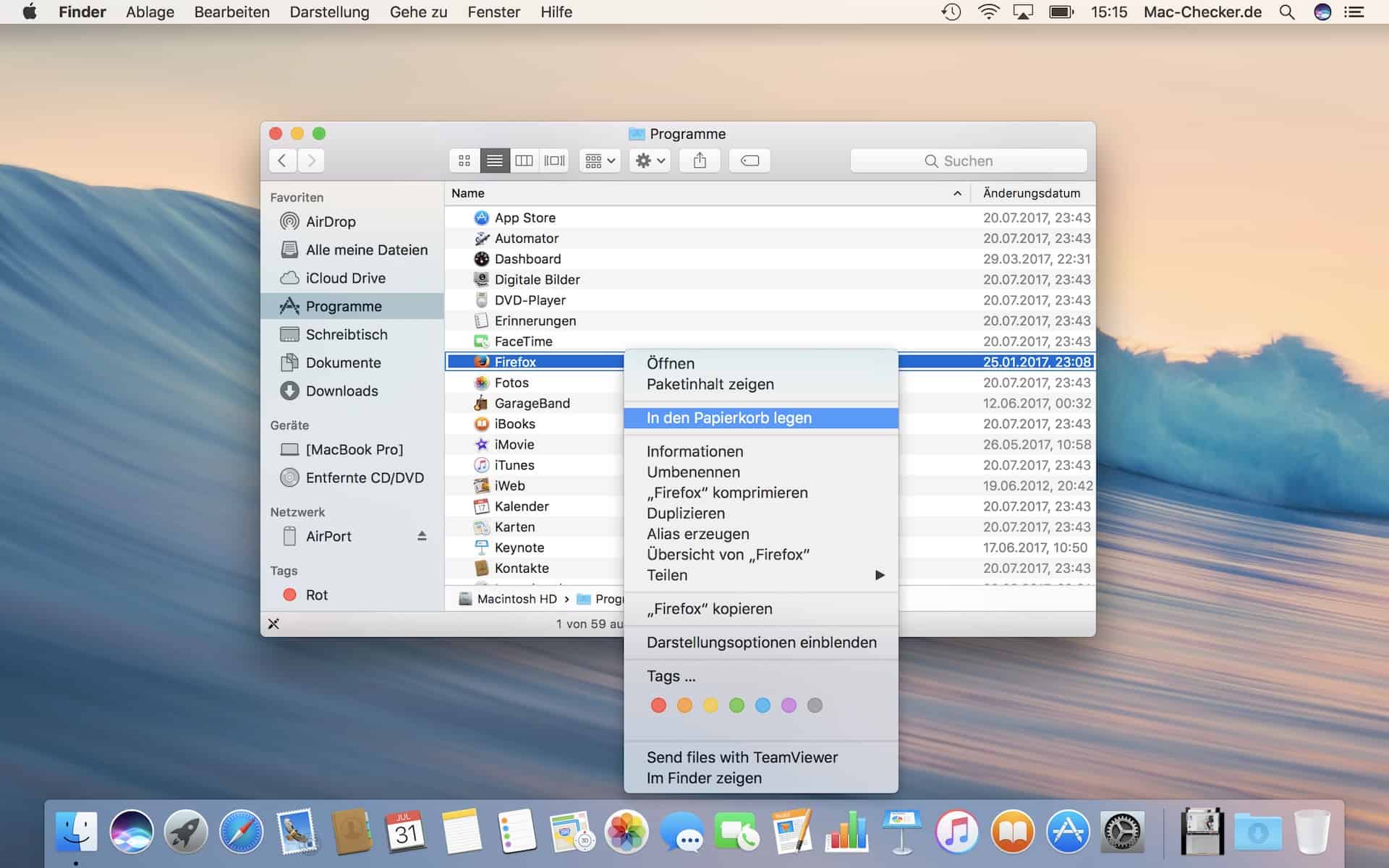The height and width of the screenshot is (868, 1389).
Task: Switch Finder to list view
Action: point(495,161)
